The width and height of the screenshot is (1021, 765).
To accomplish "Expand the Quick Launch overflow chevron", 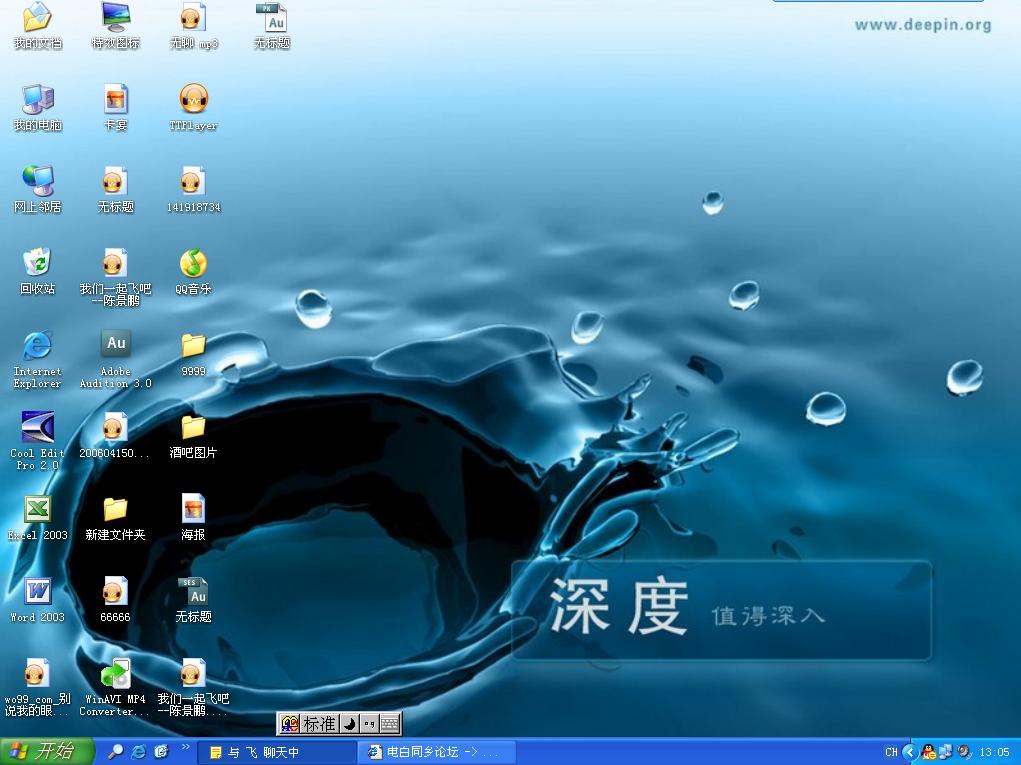I will tap(186, 748).
